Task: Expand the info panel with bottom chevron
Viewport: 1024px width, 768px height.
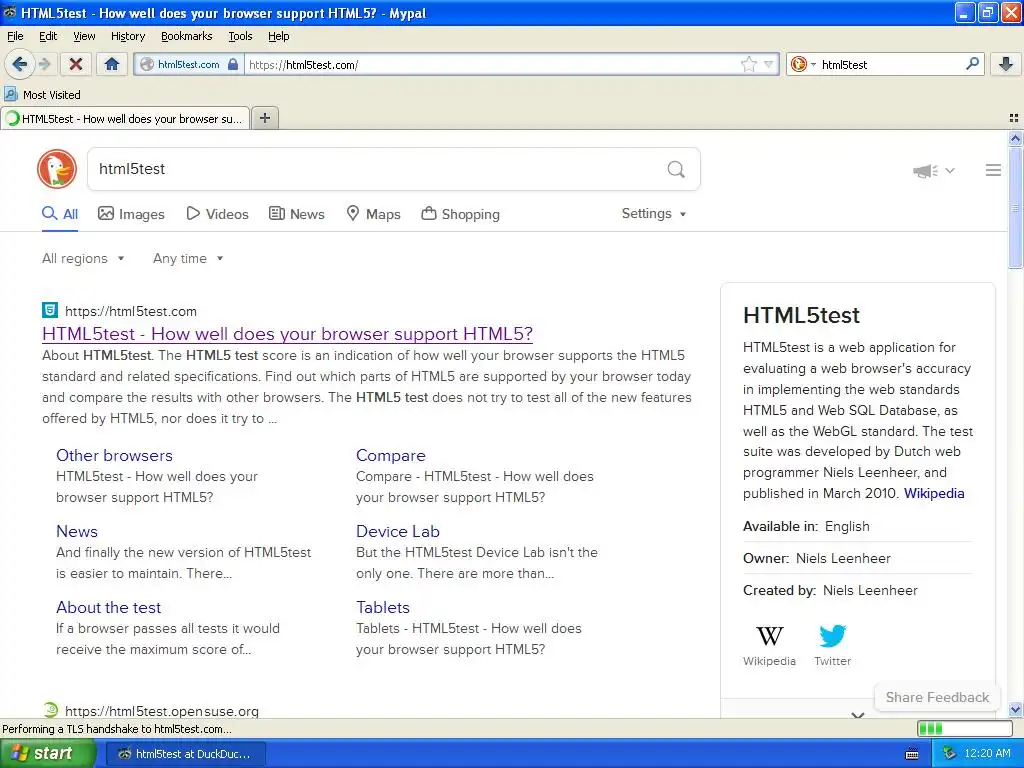Action: pos(857,714)
